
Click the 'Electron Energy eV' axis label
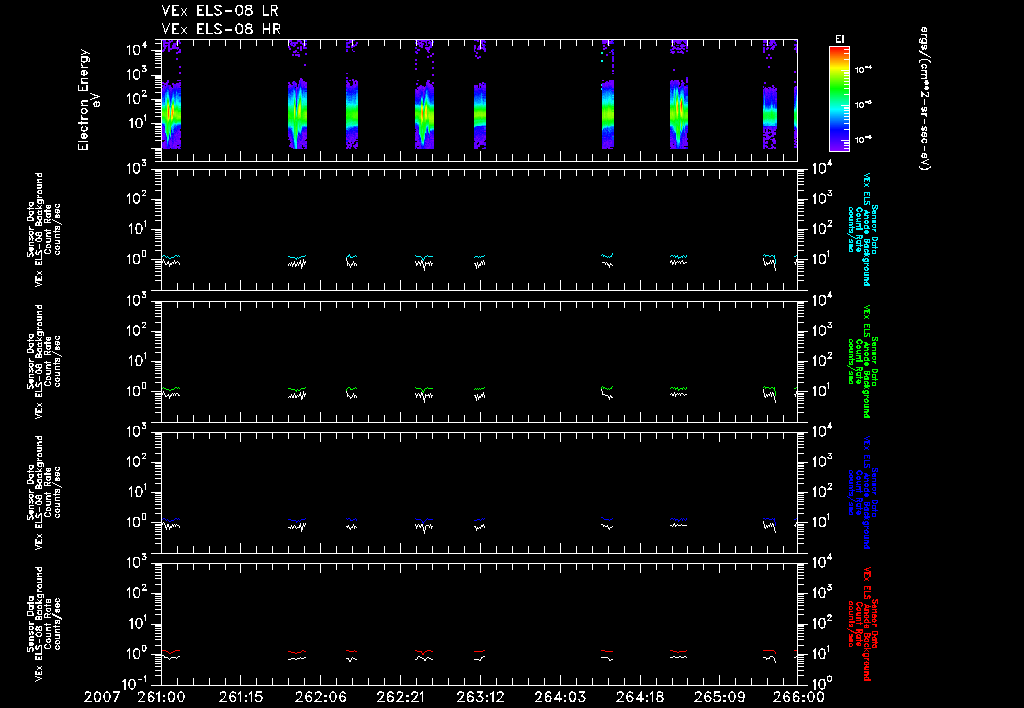(x=88, y=100)
